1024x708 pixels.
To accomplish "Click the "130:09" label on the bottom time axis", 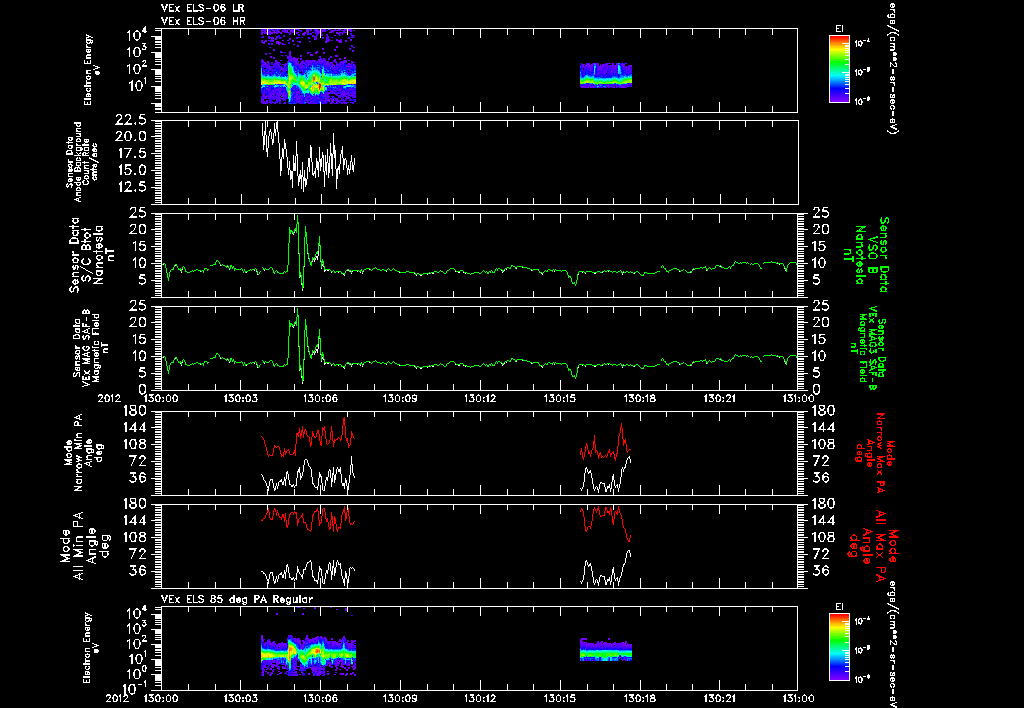I will click(400, 698).
